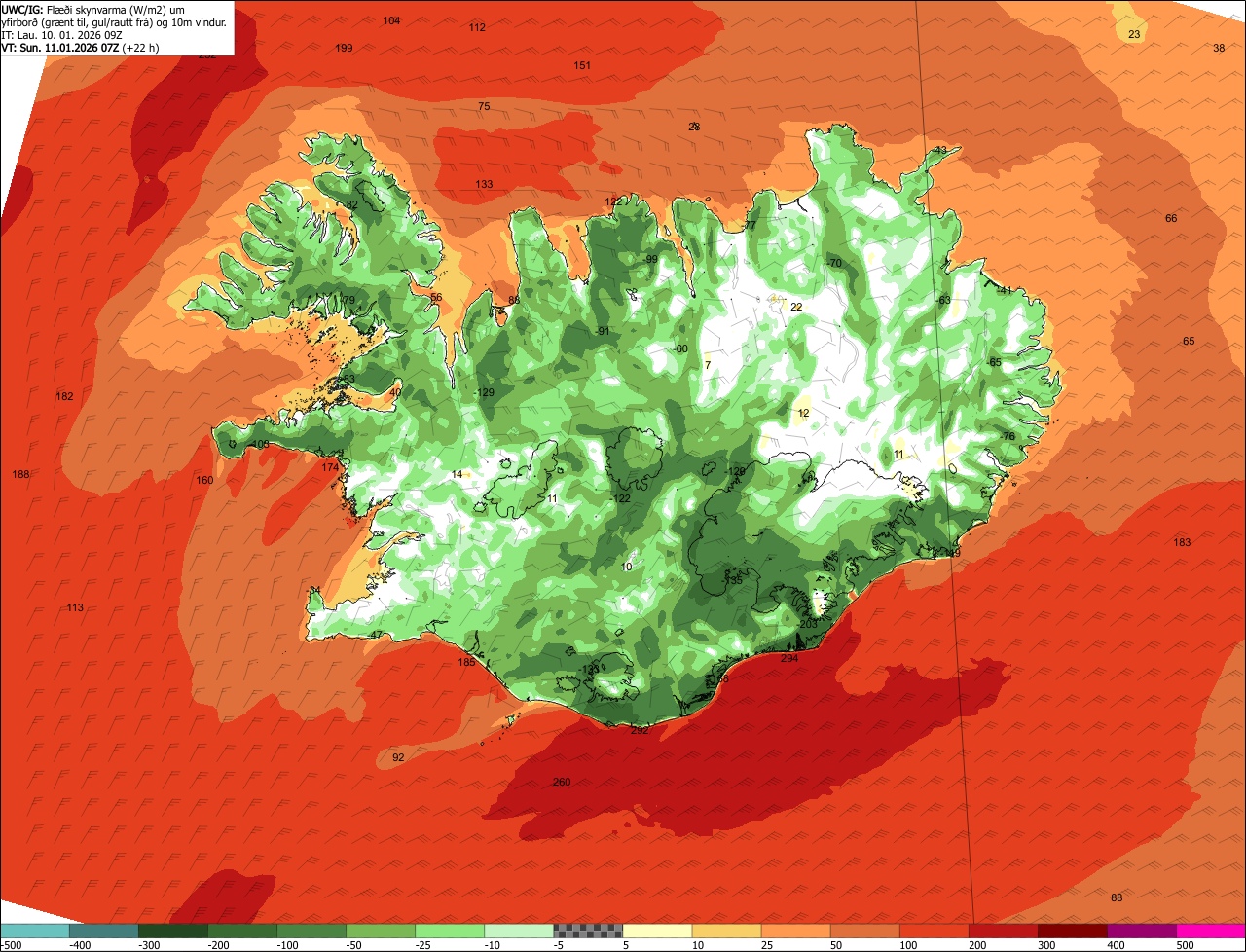
Task: Click the '-300' legend label
Action: click(x=149, y=945)
